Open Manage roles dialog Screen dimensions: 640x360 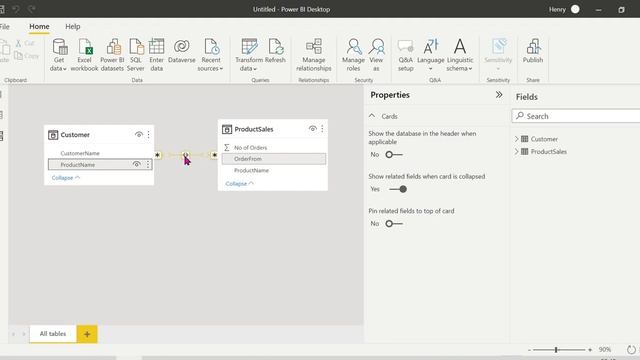(353, 55)
